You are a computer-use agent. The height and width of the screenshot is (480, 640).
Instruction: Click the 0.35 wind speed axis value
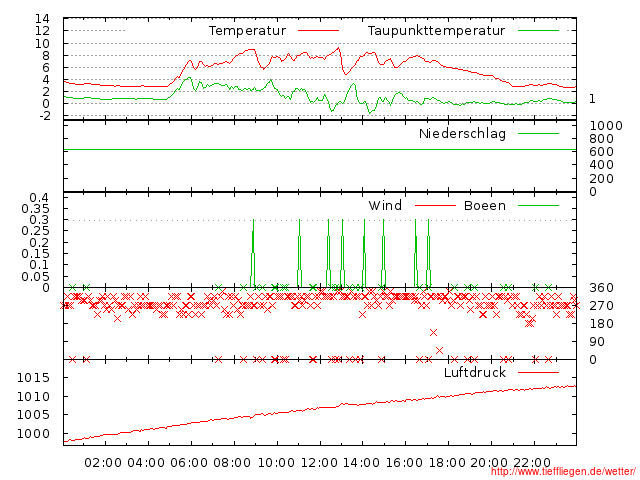pos(35,209)
